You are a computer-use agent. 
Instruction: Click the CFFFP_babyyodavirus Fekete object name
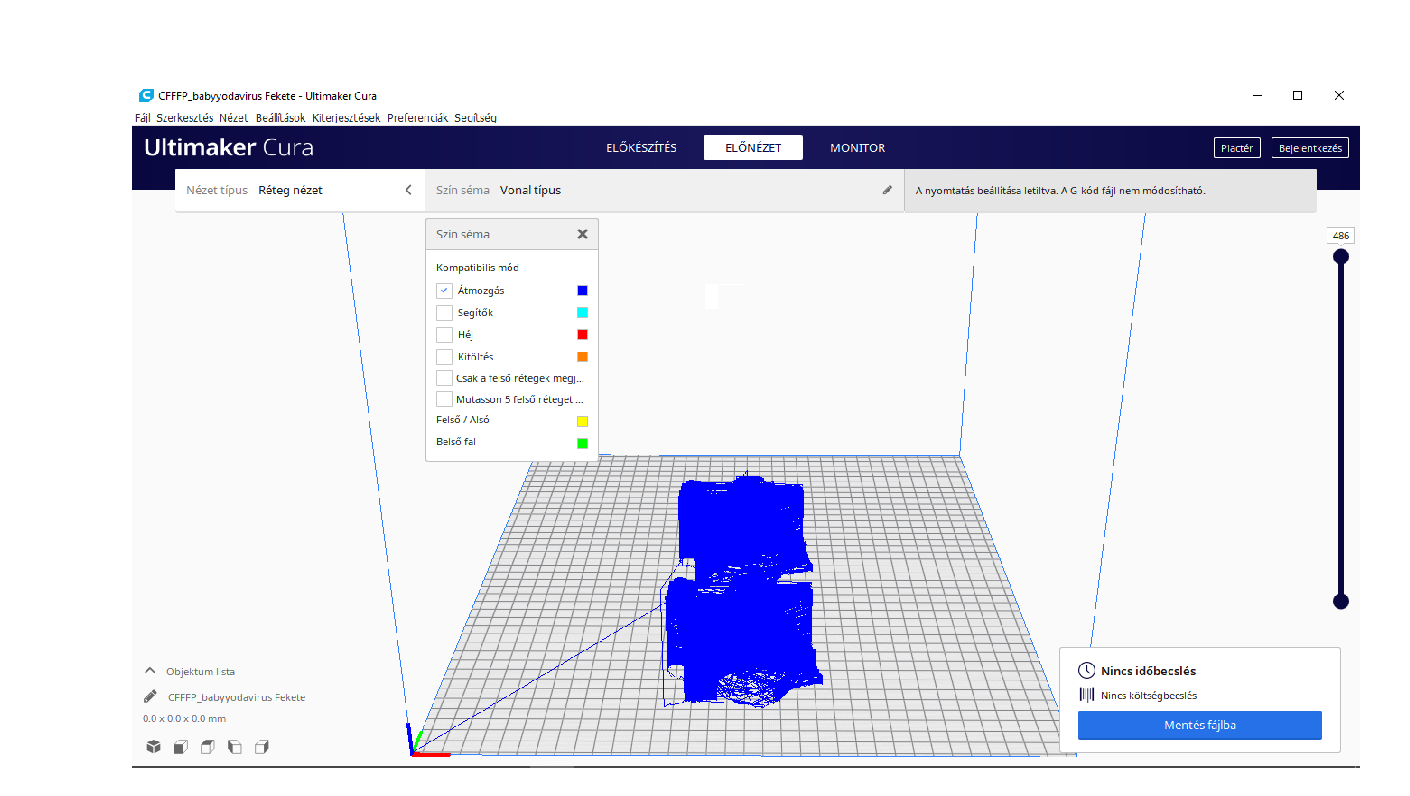(x=236, y=697)
